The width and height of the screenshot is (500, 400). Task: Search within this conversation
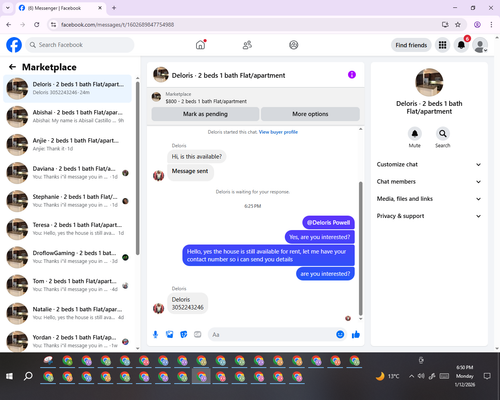click(443, 134)
